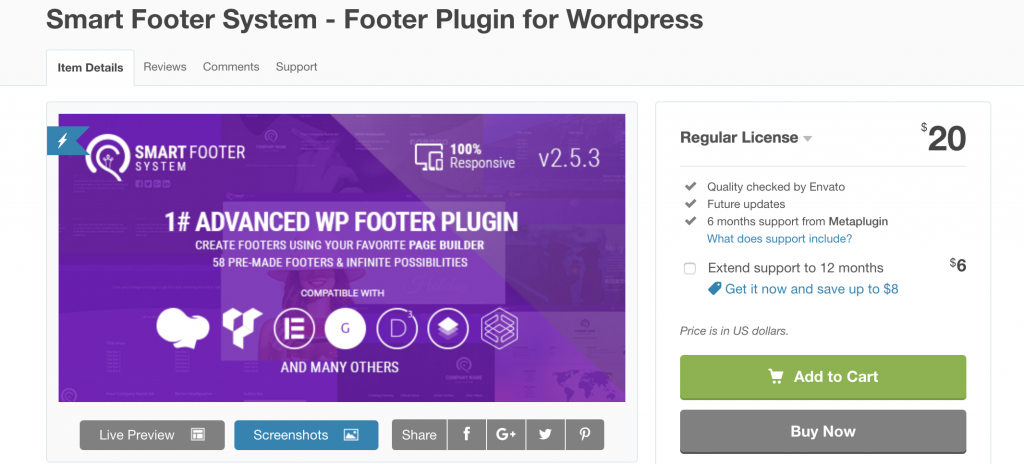Click the plugin preview banner image

(x=342, y=258)
